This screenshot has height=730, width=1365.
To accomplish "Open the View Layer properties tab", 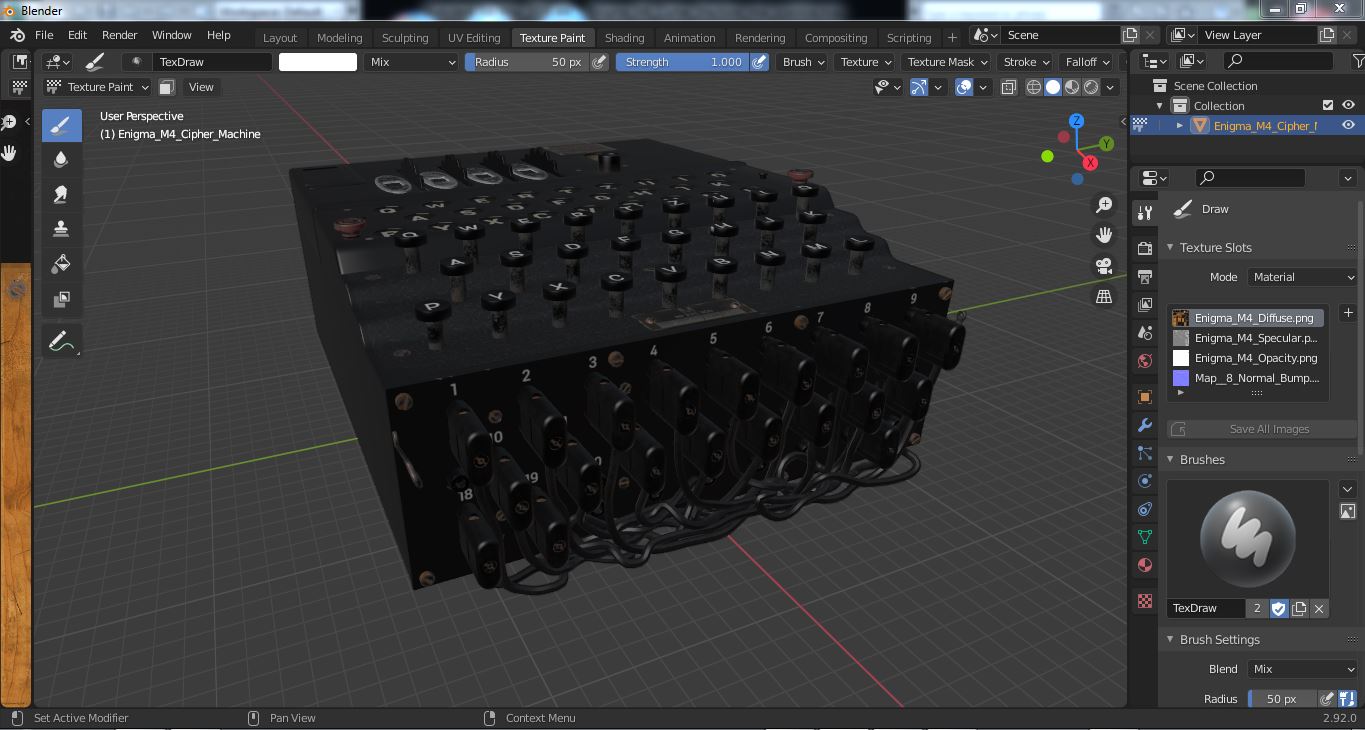I will [1145, 304].
